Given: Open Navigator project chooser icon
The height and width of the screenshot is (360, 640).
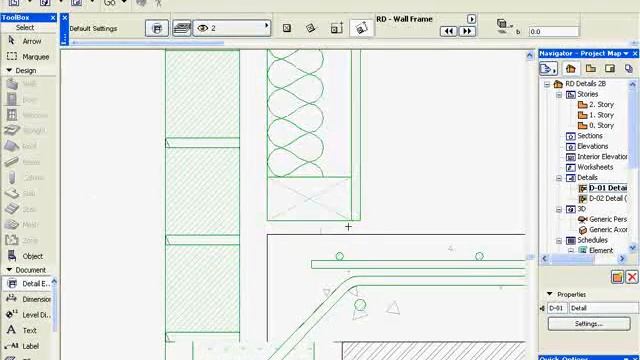Looking at the screenshot, I should (548, 69).
